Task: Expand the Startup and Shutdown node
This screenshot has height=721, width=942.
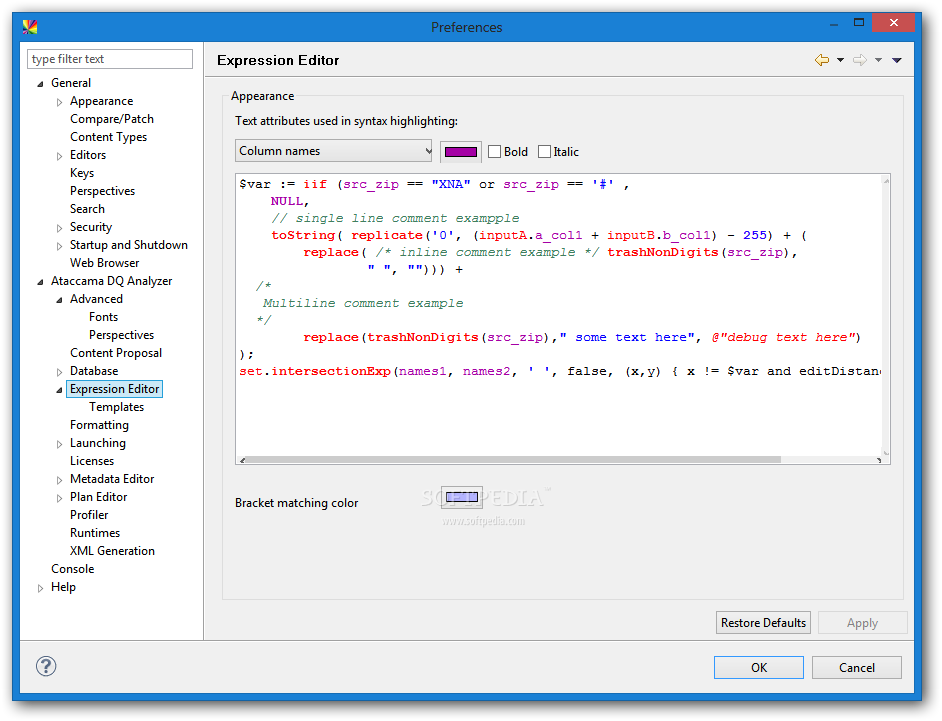Action: (59, 246)
